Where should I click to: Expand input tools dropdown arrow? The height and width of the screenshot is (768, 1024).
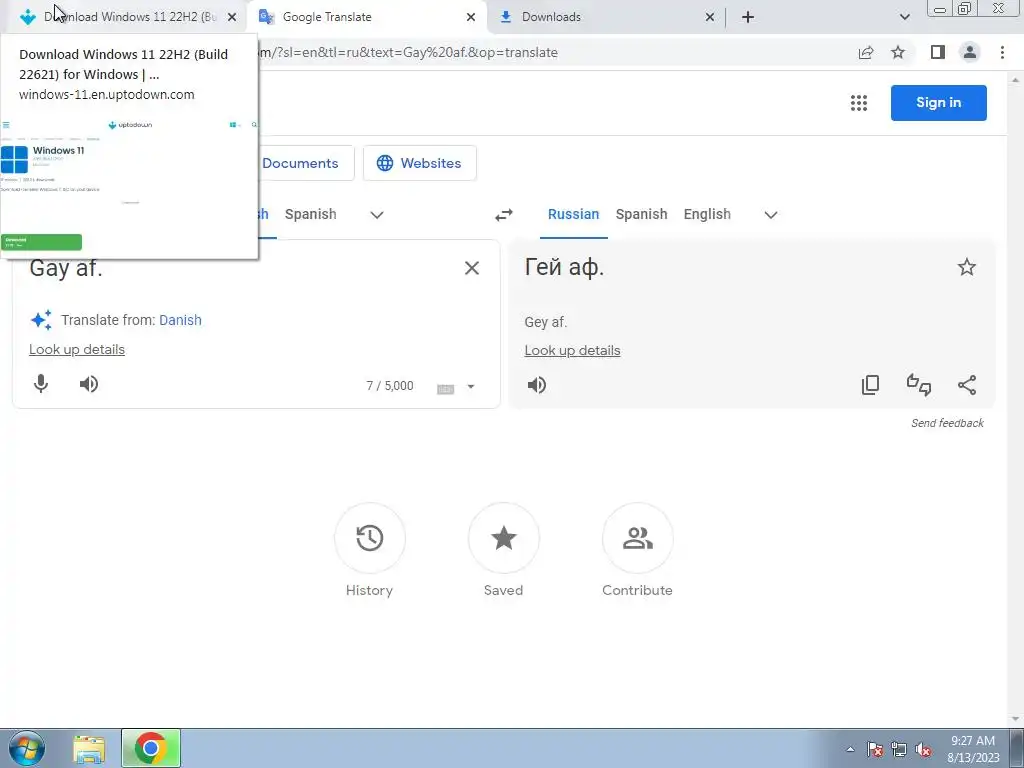pyautogui.click(x=471, y=387)
